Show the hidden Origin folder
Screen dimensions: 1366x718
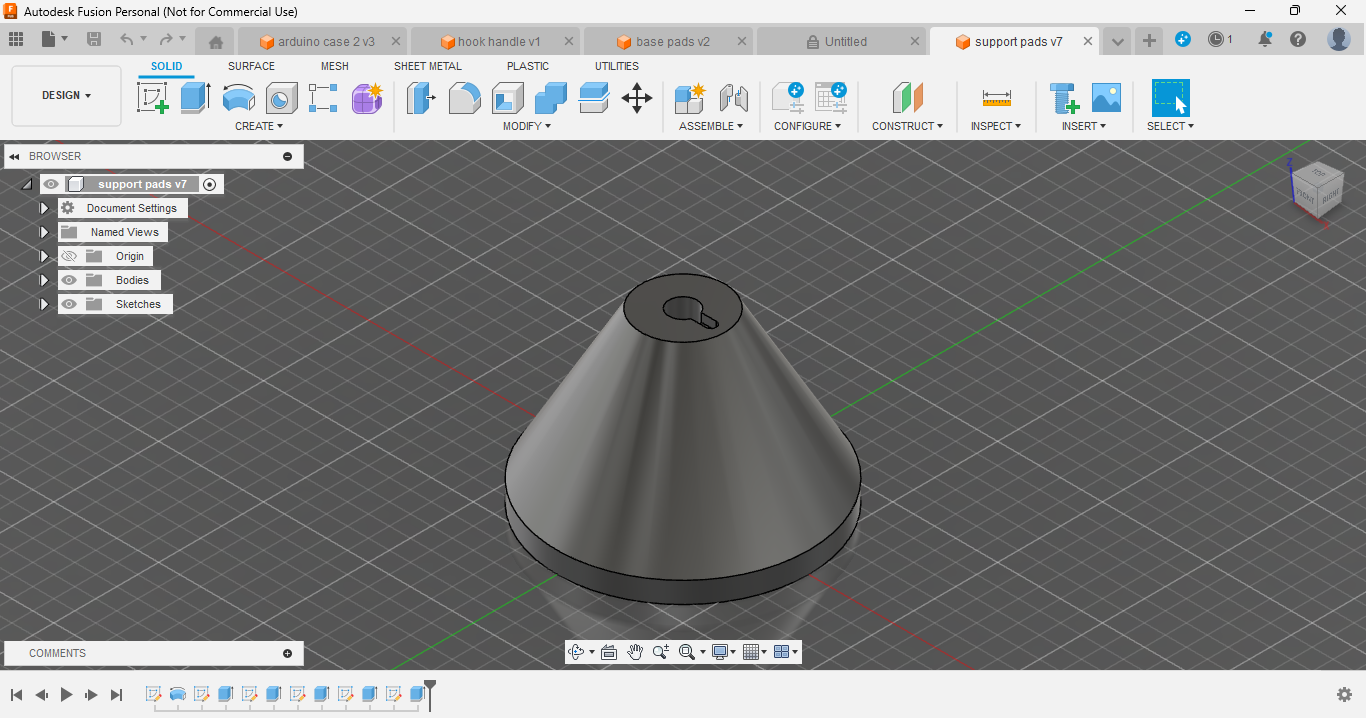(x=69, y=256)
